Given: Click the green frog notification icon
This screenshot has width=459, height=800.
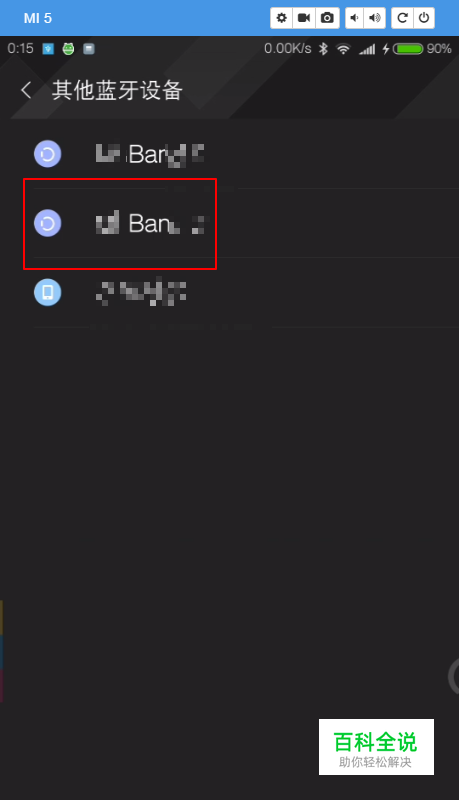Looking at the screenshot, I should [x=68, y=49].
